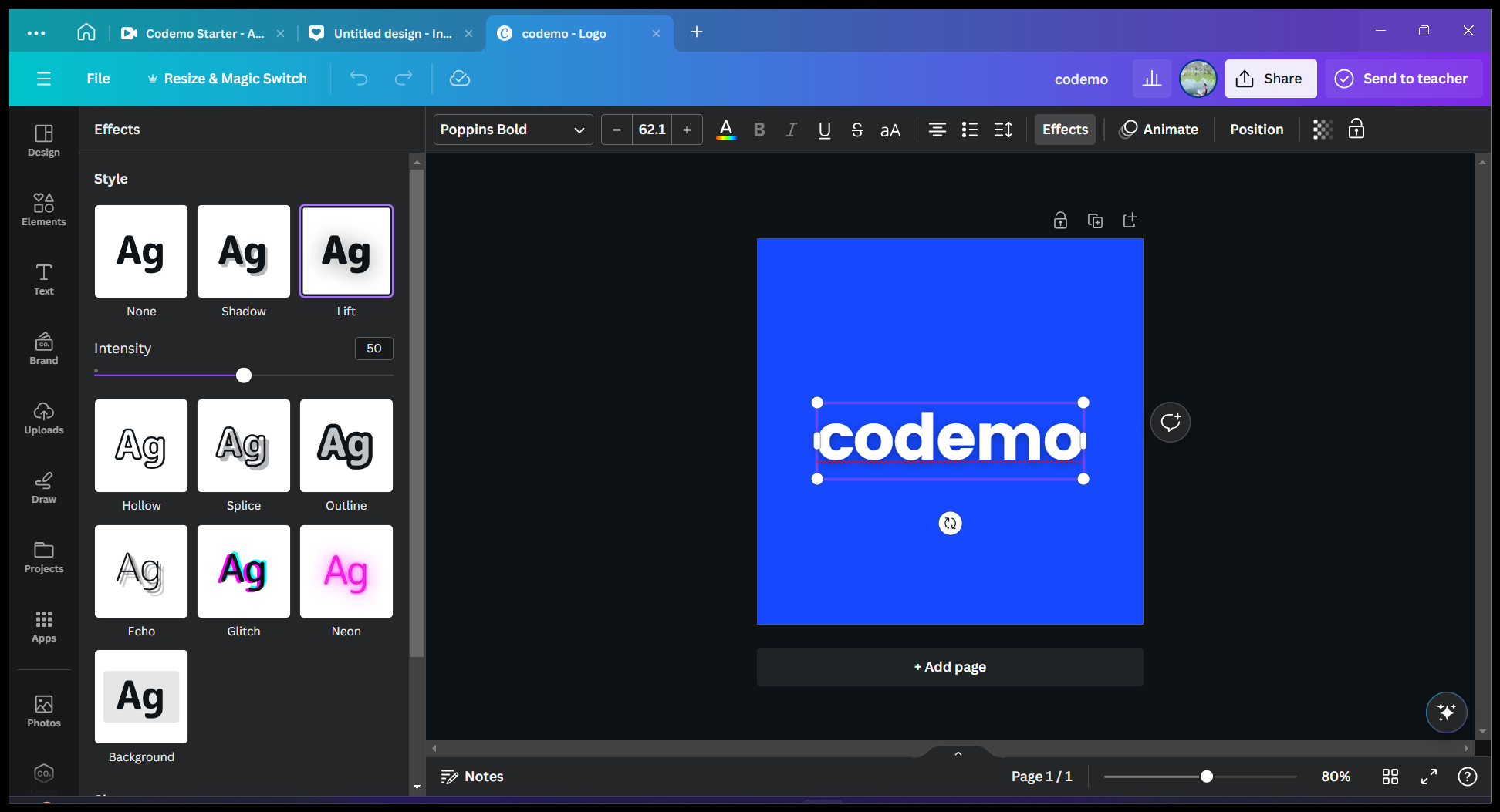Viewport: 1500px width, 812px height.
Task: Open the transparency control
Action: [1323, 130]
